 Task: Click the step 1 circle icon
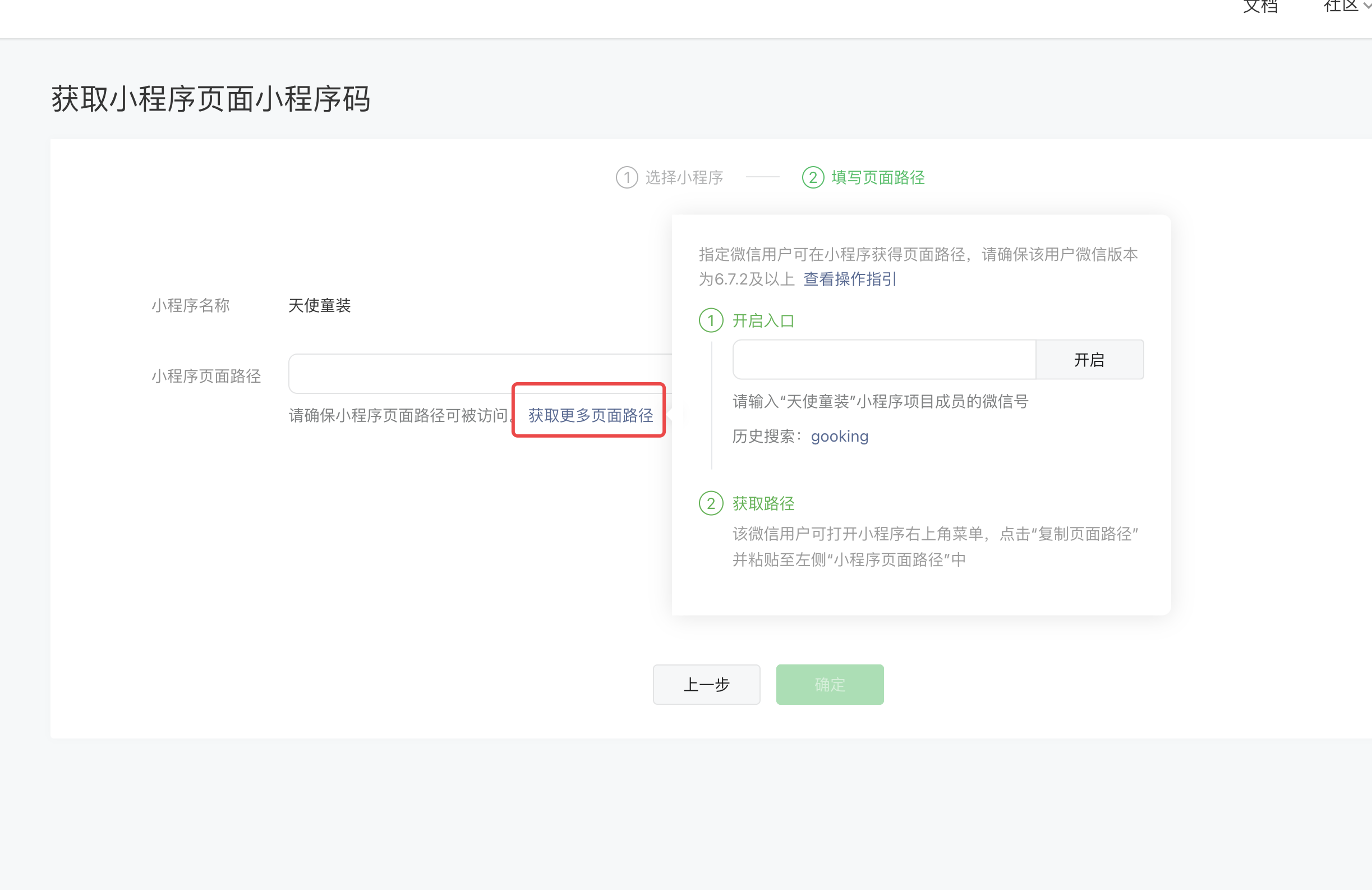[x=627, y=178]
